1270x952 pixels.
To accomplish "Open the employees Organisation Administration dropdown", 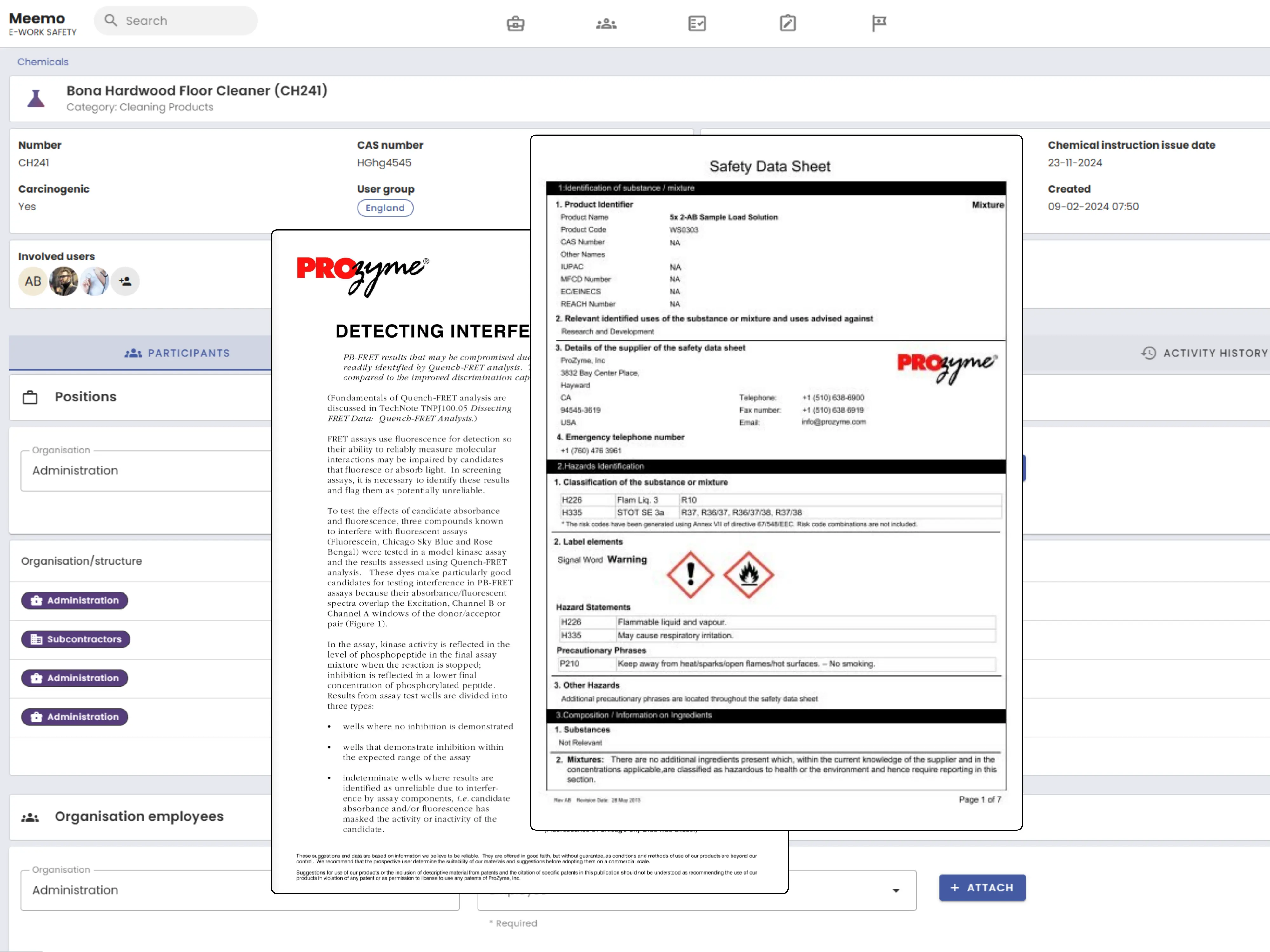I will 144,890.
